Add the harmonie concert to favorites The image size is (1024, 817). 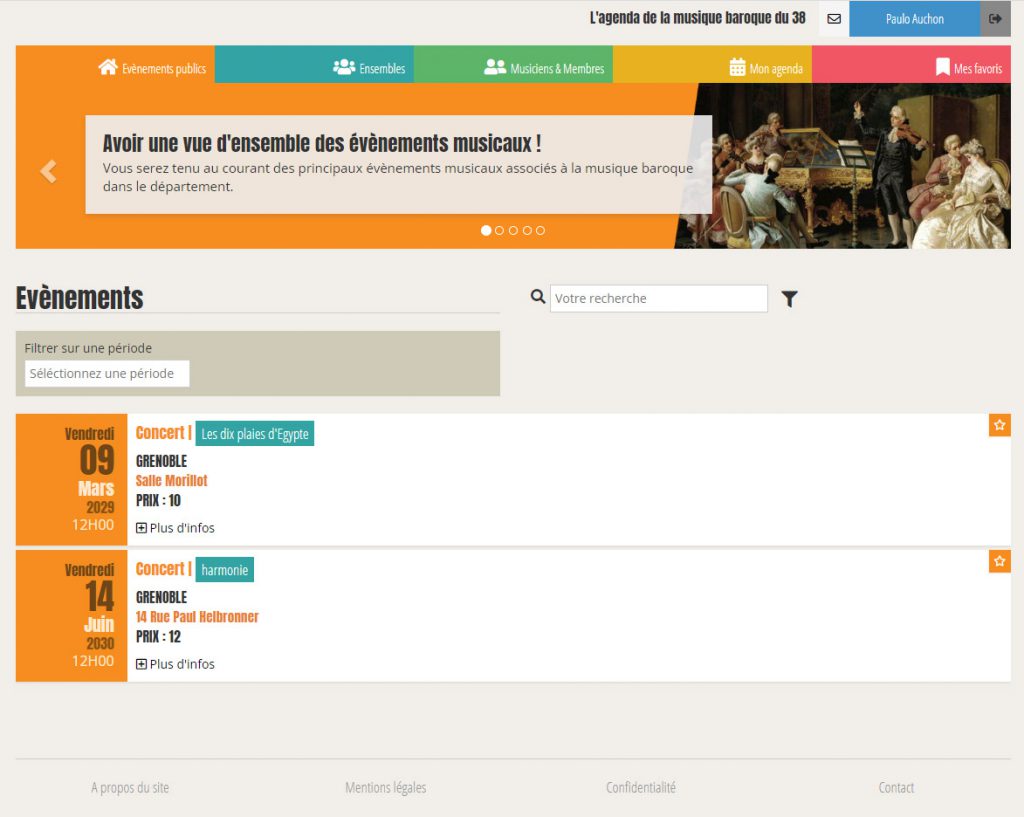pyautogui.click(x=999, y=562)
